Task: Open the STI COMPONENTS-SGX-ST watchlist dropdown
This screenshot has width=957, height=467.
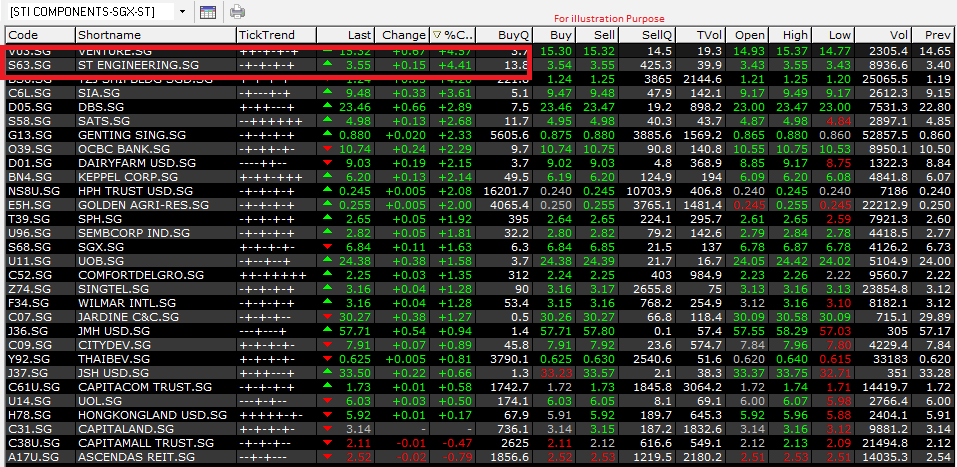Action: [x=182, y=12]
